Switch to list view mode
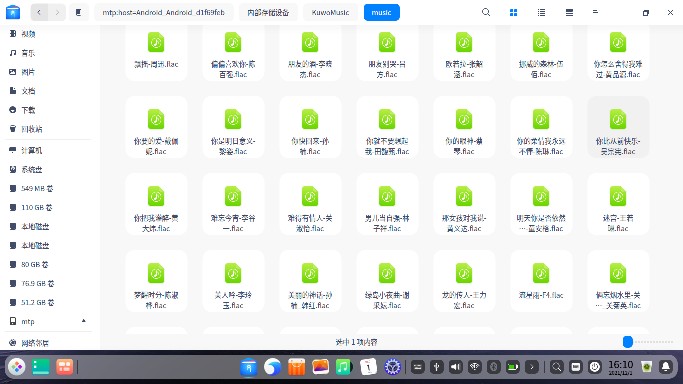683x384 pixels. pyautogui.click(x=541, y=13)
